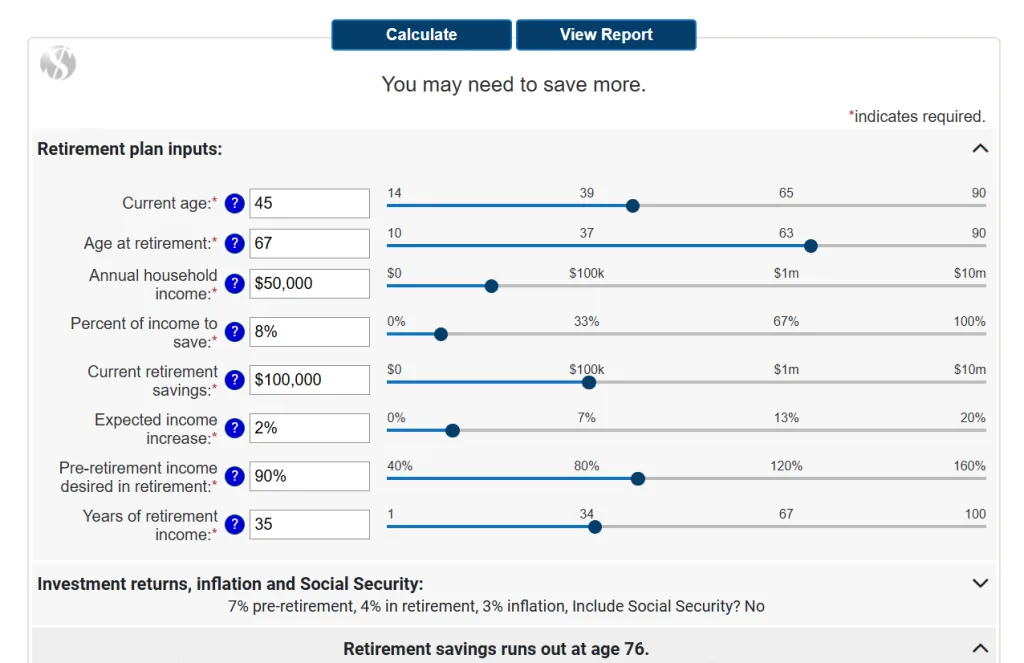The width and height of the screenshot is (1024, 663).
Task: Click Annual household income help icon
Action: coord(234,284)
